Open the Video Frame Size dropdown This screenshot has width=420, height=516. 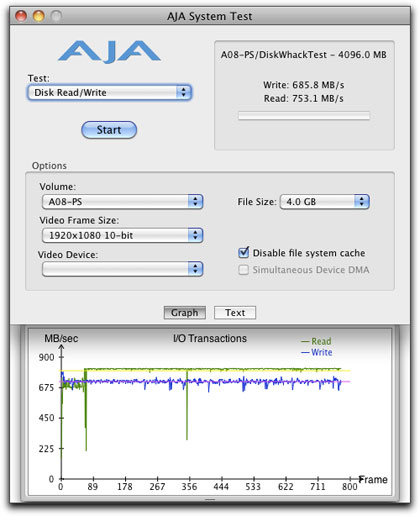tap(122, 235)
